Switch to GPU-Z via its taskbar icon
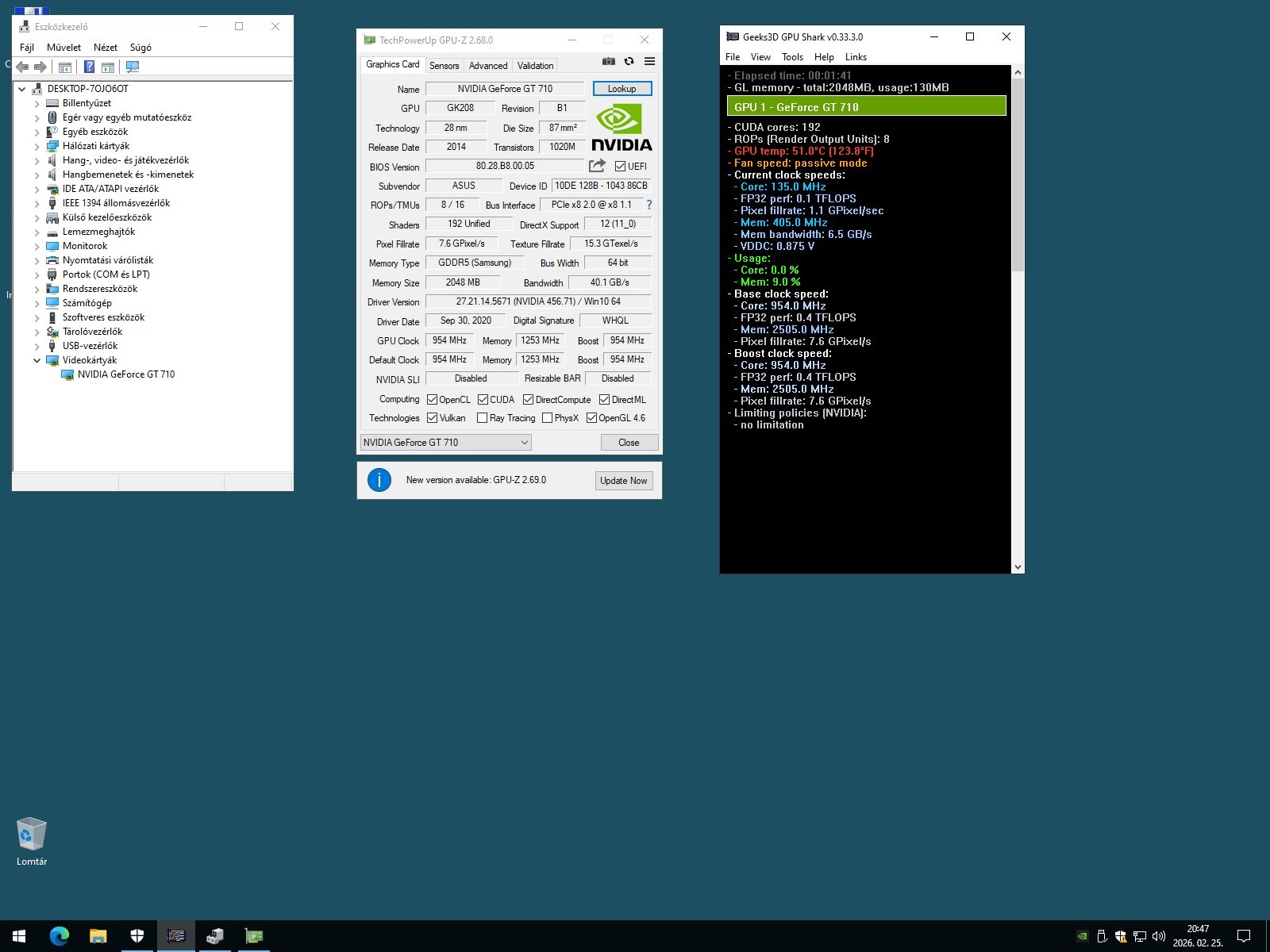 253,936
